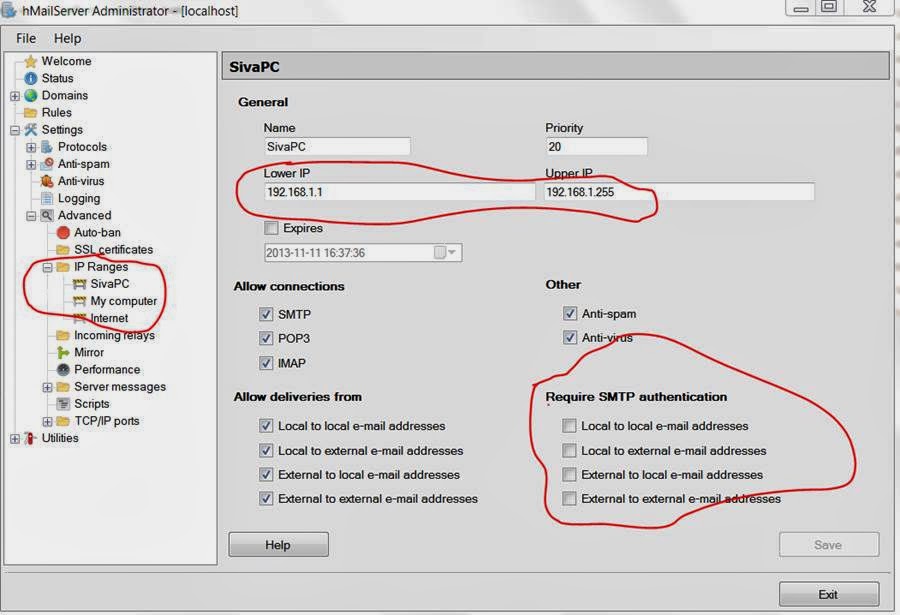Click the Exit button
Screen dimensions: 900x615
pyautogui.click(x=828, y=594)
